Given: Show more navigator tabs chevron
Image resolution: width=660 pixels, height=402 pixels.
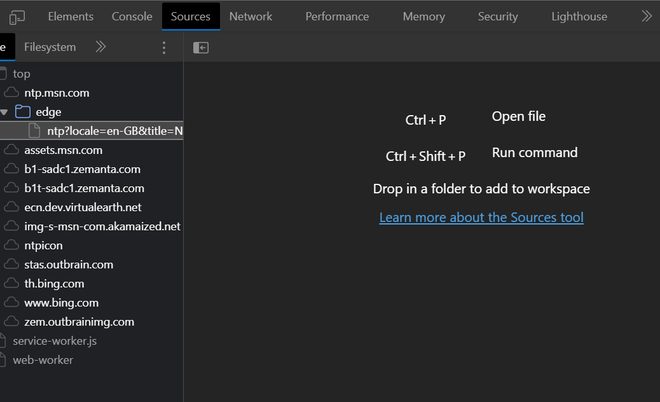Looking at the screenshot, I should click(100, 47).
